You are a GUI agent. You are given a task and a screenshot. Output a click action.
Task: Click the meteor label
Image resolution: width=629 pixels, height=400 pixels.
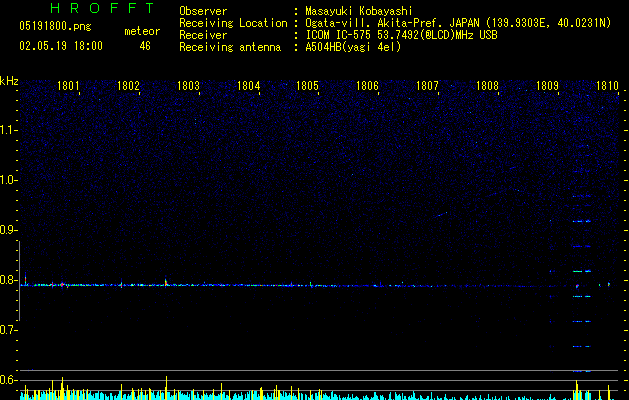tap(142, 31)
